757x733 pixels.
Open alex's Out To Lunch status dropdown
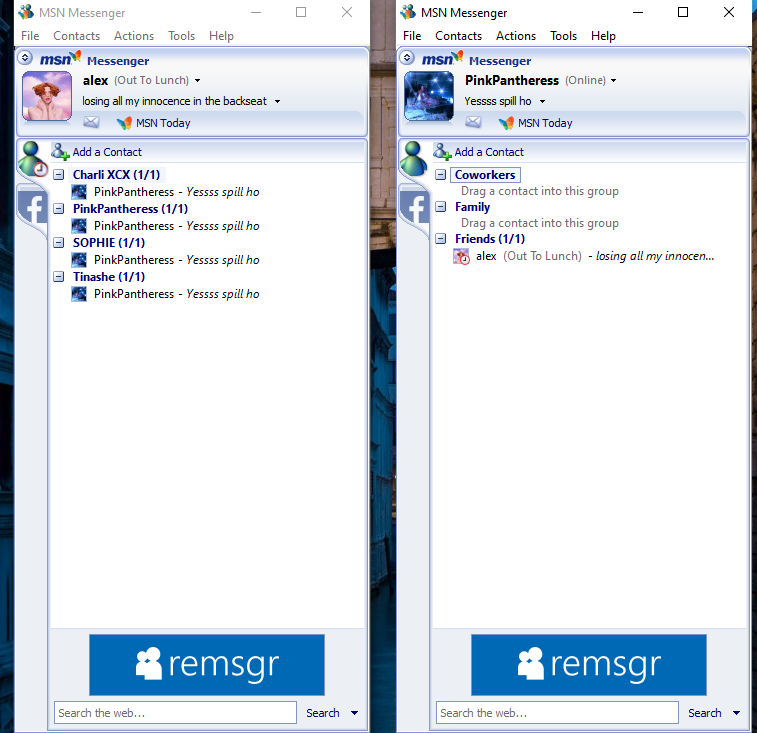(x=198, y=81)
